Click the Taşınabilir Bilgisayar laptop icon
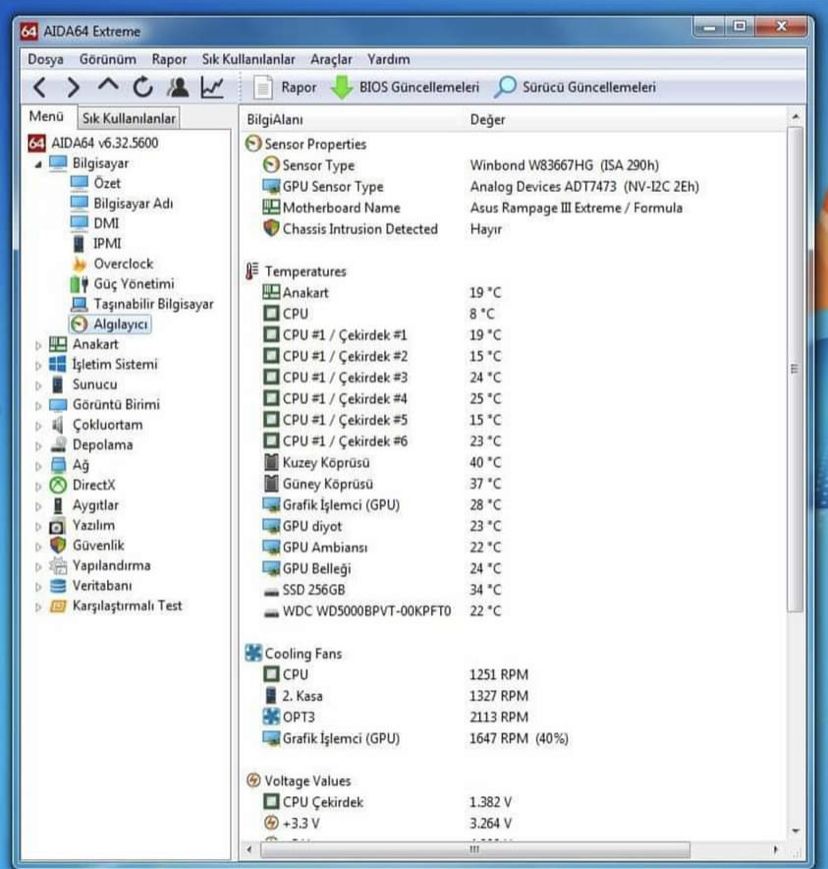Image resolution: width=828 pixels, height=869 pixels. (79, 304)
